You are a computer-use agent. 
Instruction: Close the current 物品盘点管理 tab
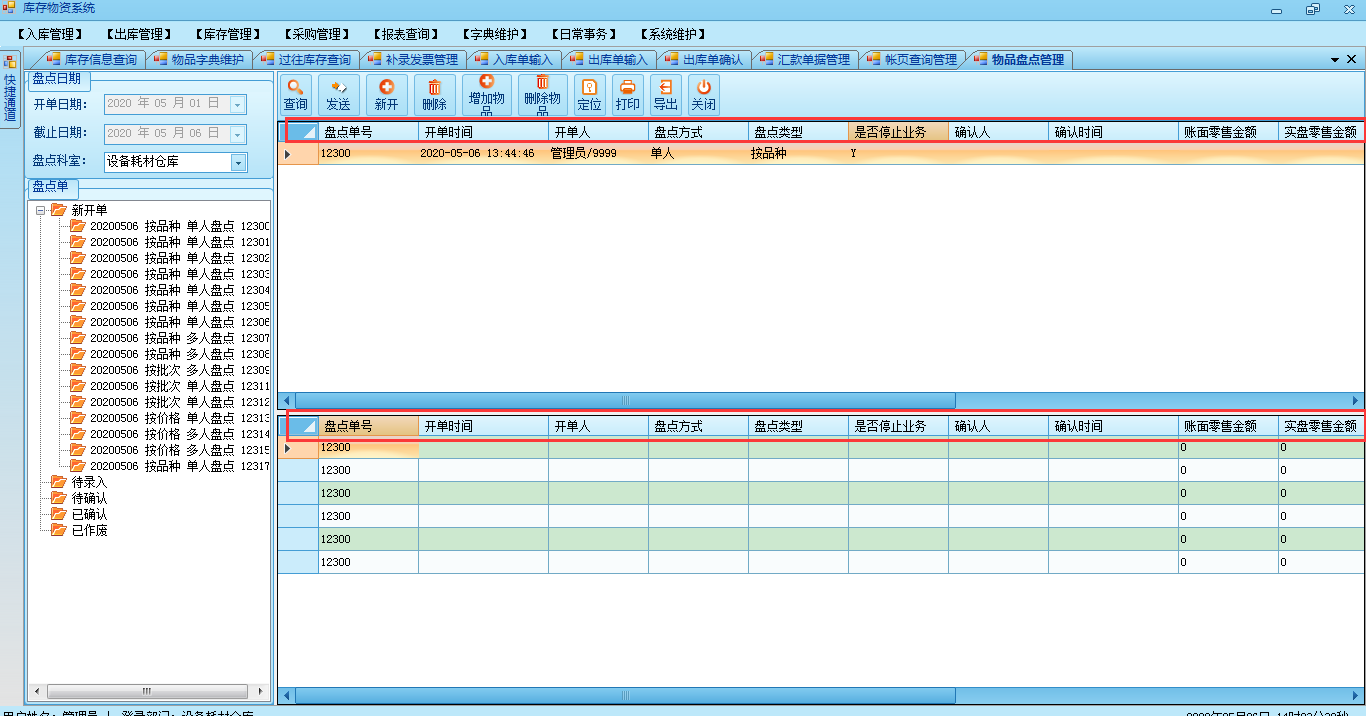[x=1352, y=60]
